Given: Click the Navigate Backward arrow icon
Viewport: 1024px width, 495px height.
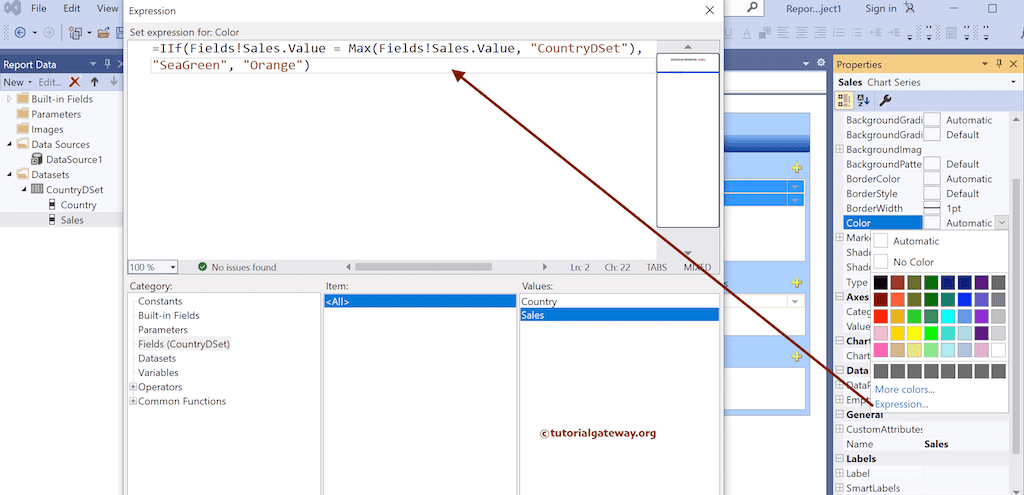Looking at the screenshot, I should (20, 33).
